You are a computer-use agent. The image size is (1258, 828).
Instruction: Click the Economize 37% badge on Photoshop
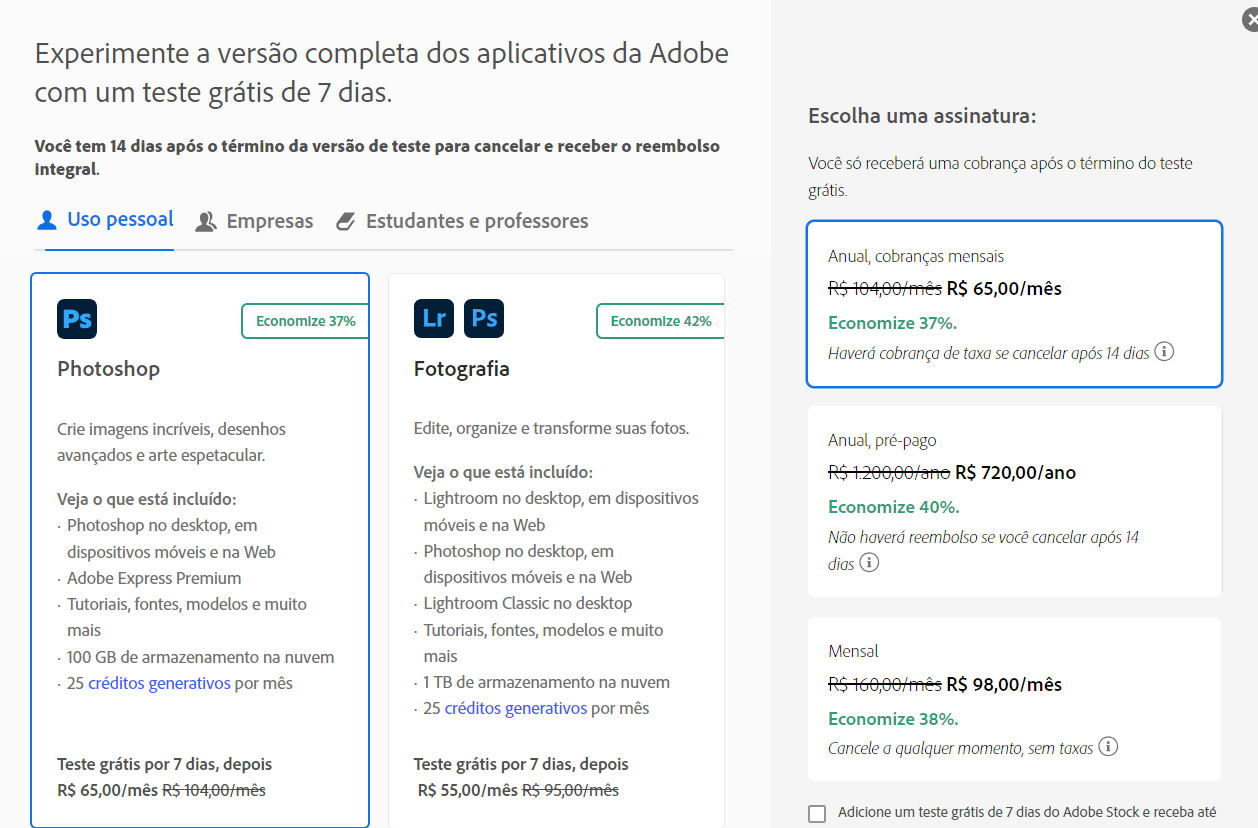coord(305,321)
